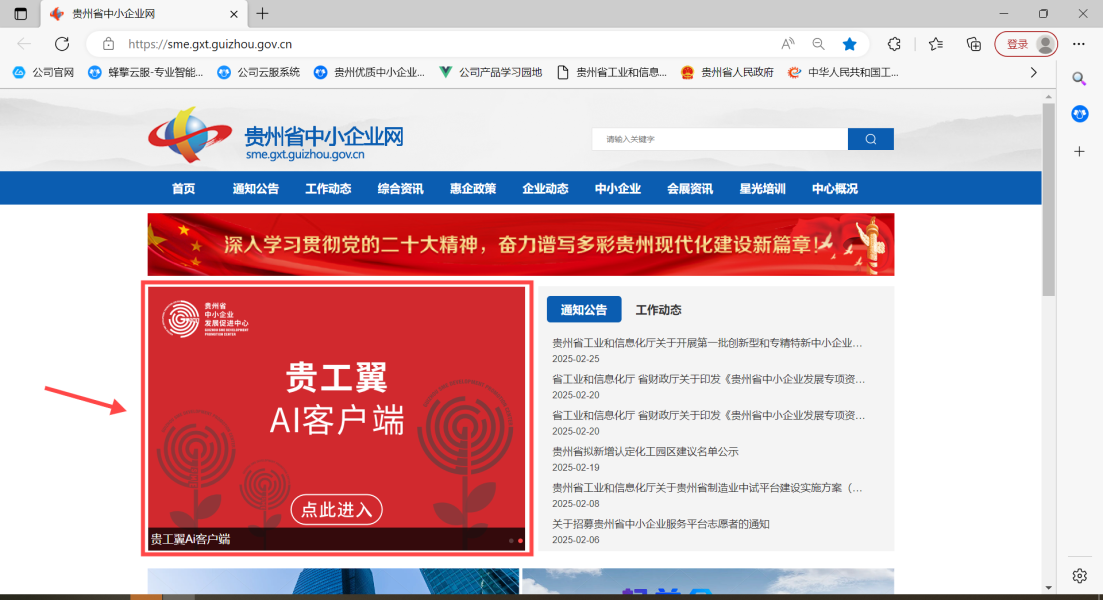1103x600 pixels.
Task: Open 中心概况 navigation item
Action: [835, 189]
